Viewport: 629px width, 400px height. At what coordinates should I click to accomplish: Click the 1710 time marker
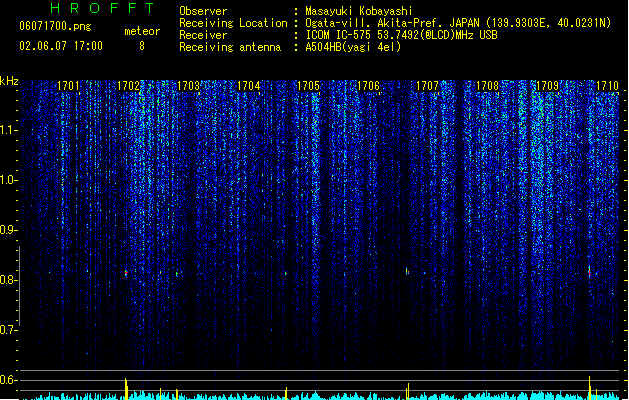(607, 86)
